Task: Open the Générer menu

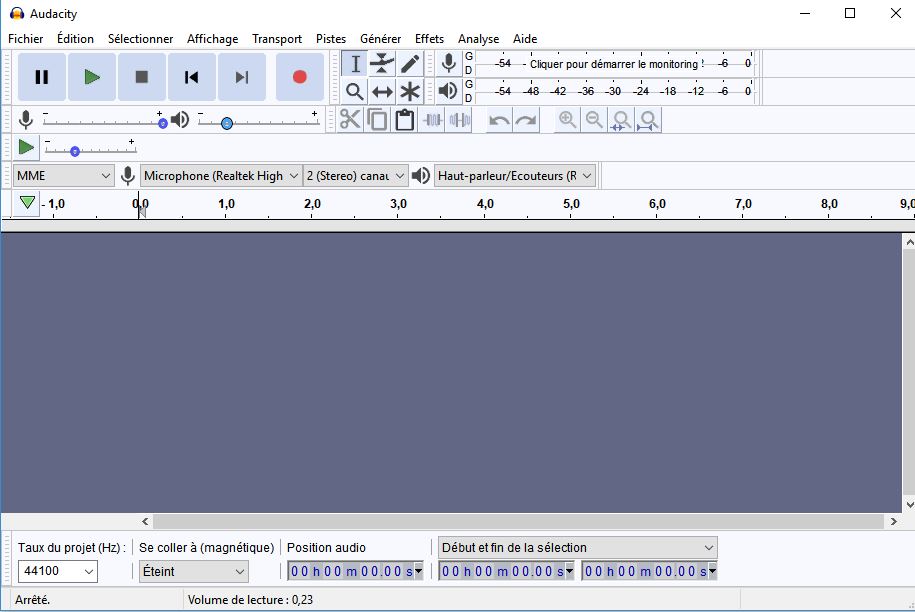Action: pyautogui.click(x=380, y=39)
